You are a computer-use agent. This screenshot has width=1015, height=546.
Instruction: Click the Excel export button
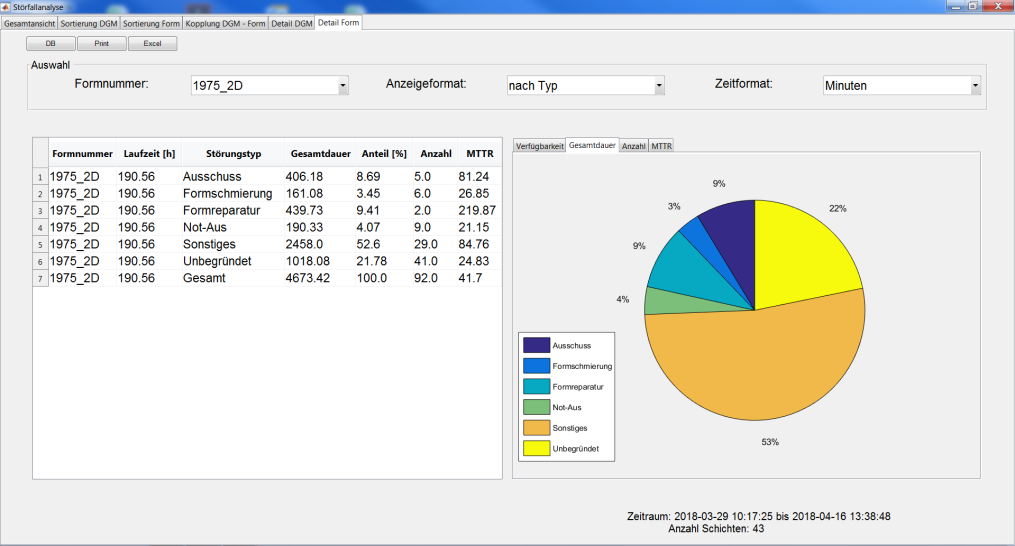(152, 43)
